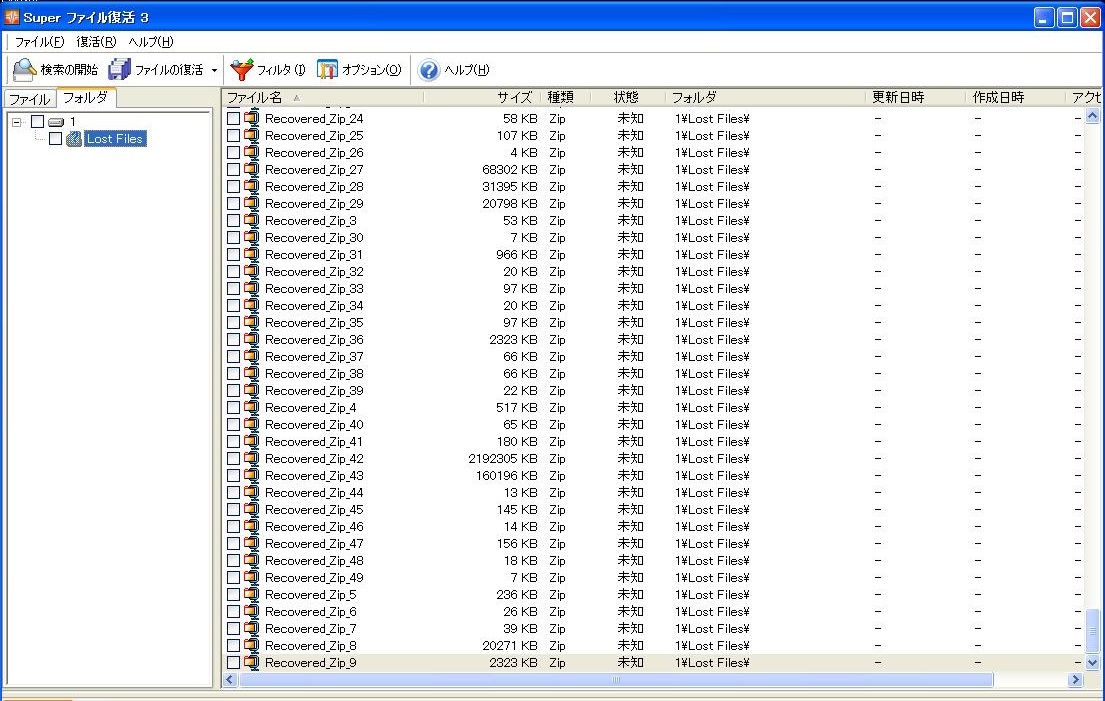Sort list by サイズ column header
The height and width of the screenshot is (701, 1105).
coord(514,98)
